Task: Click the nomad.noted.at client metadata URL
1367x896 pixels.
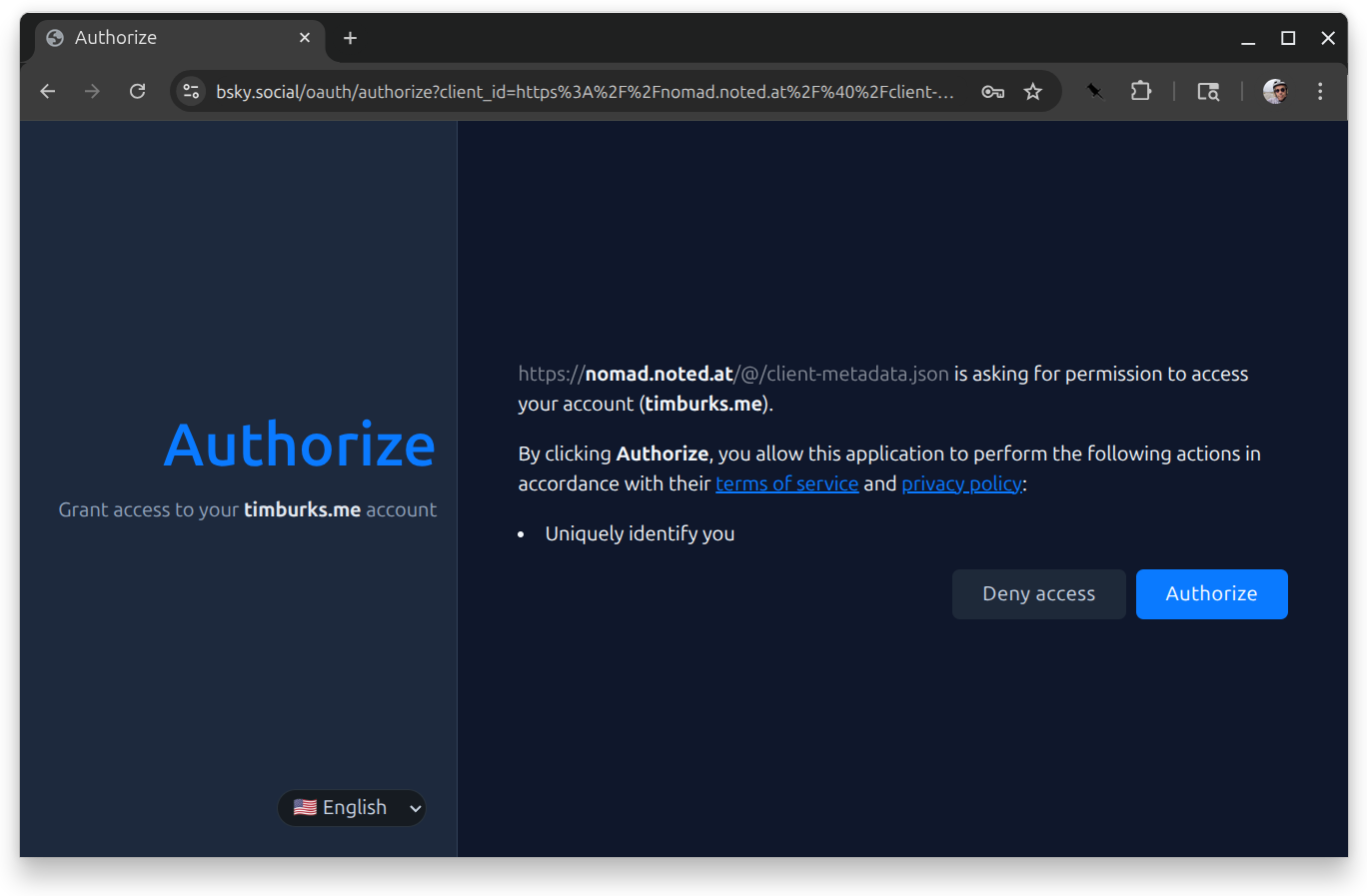Action: coord(733,375)
